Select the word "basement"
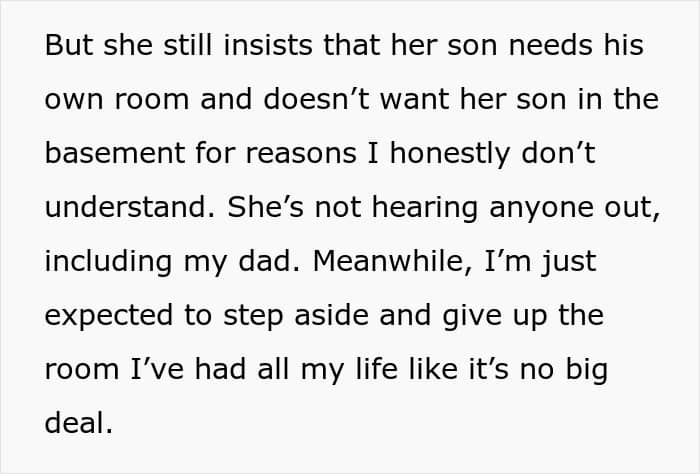The image size is (700, 474). (x=115, y=153)
